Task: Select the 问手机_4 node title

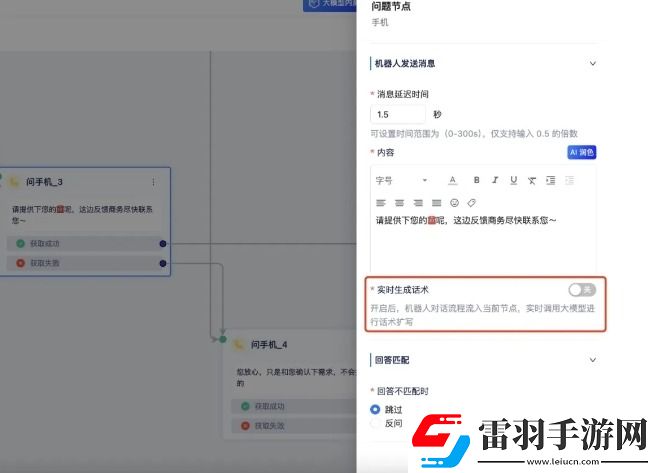Action: click(269, 345)
